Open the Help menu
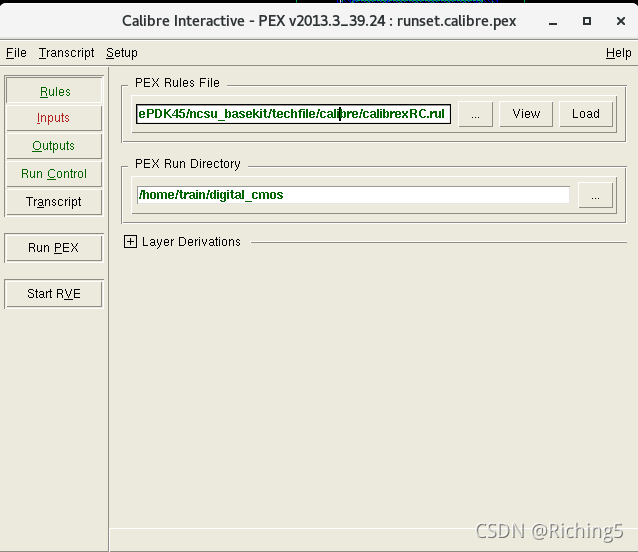Viewport: 638px width, 552px height. [618, 53]
